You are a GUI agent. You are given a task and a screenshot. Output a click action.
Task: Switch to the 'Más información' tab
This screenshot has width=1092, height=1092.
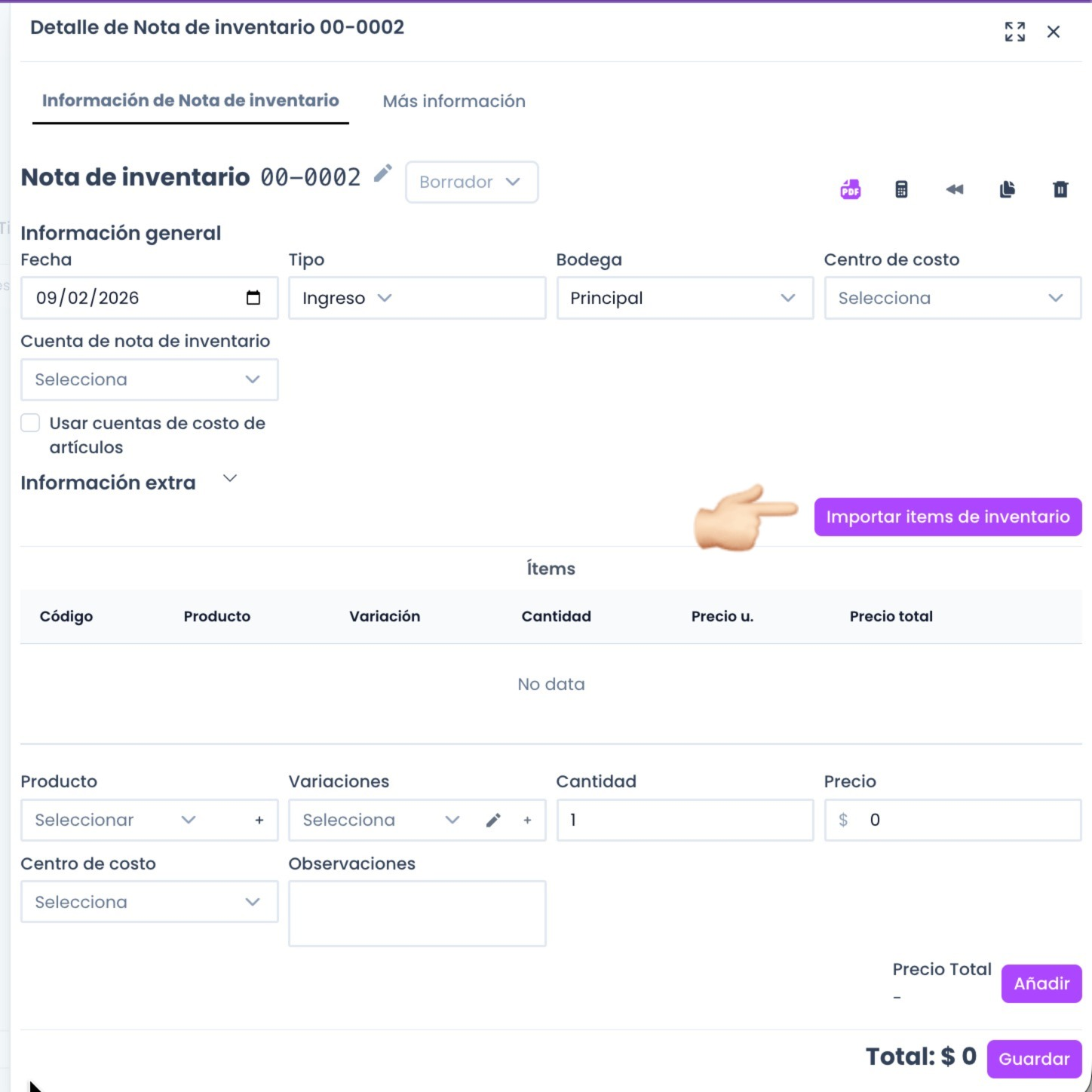click(454, 101)
